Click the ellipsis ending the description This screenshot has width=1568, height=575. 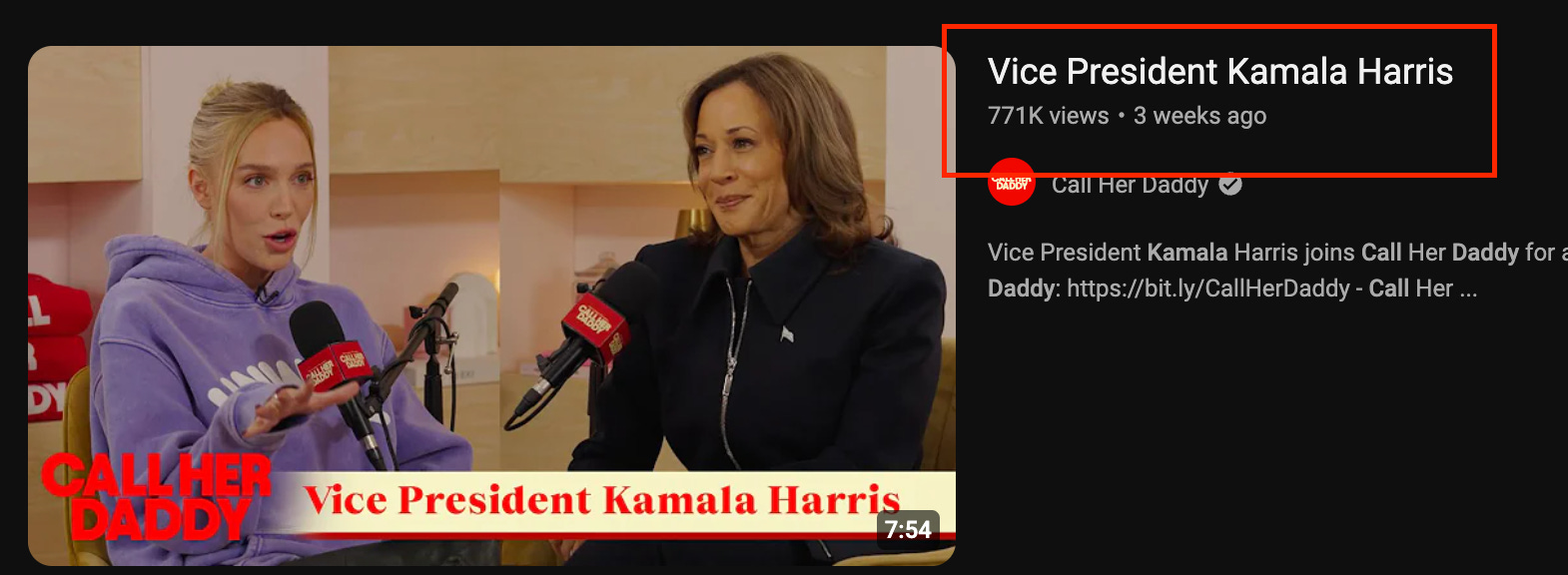pos(1468,290)
